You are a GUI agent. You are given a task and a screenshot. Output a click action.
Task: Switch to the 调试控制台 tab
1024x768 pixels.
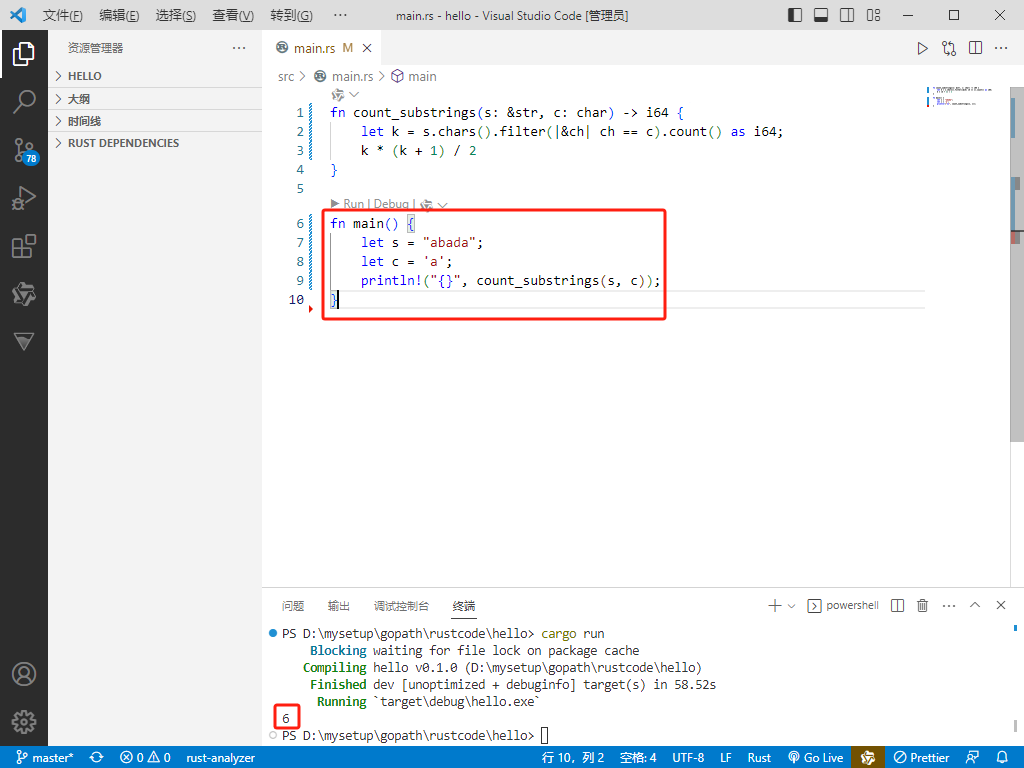[401, 606]
